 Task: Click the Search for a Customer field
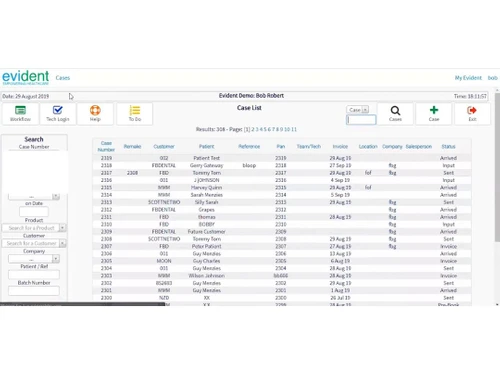pos(31,243)
